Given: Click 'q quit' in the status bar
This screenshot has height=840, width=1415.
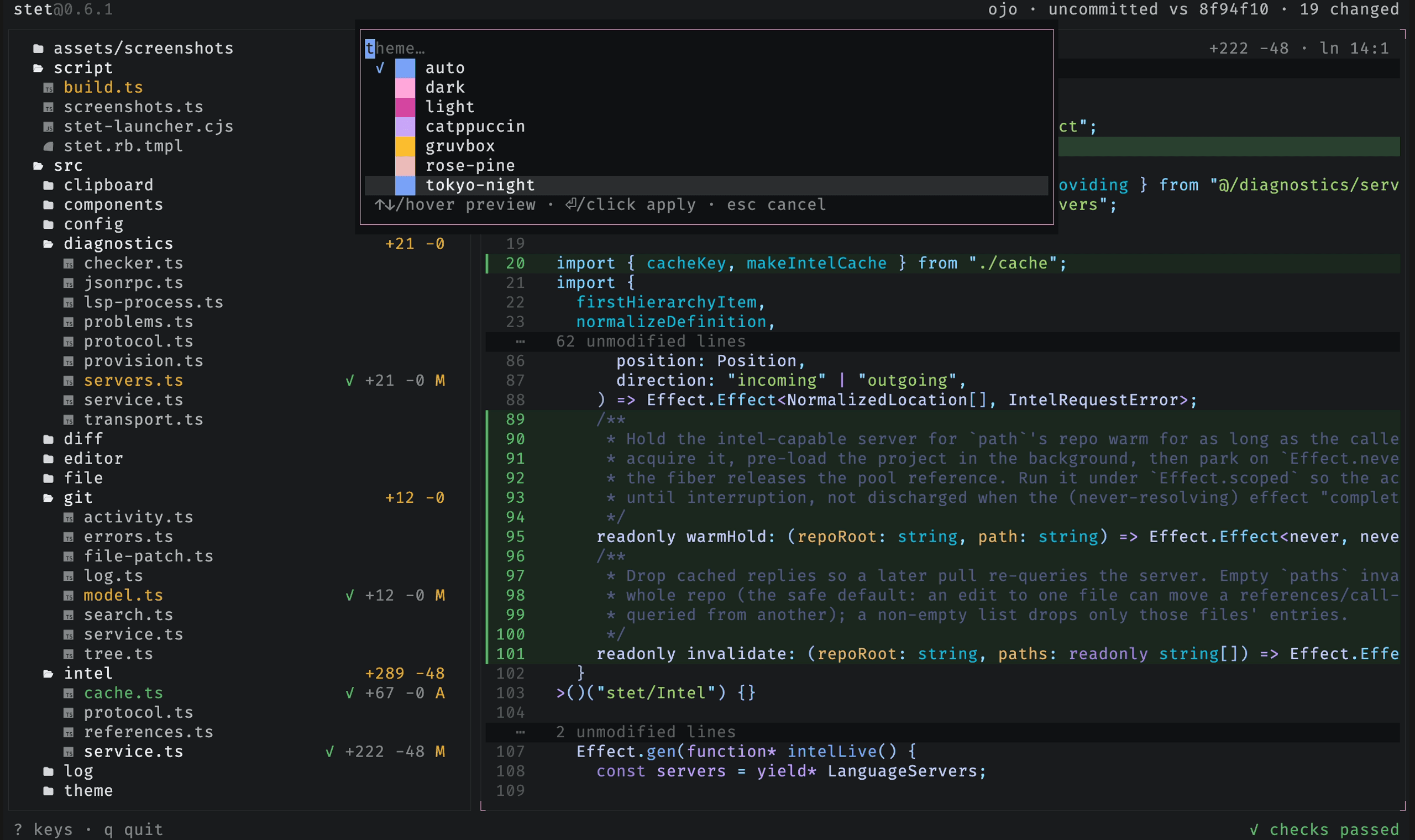Looking at the screenshot, I should click(134, 830).
